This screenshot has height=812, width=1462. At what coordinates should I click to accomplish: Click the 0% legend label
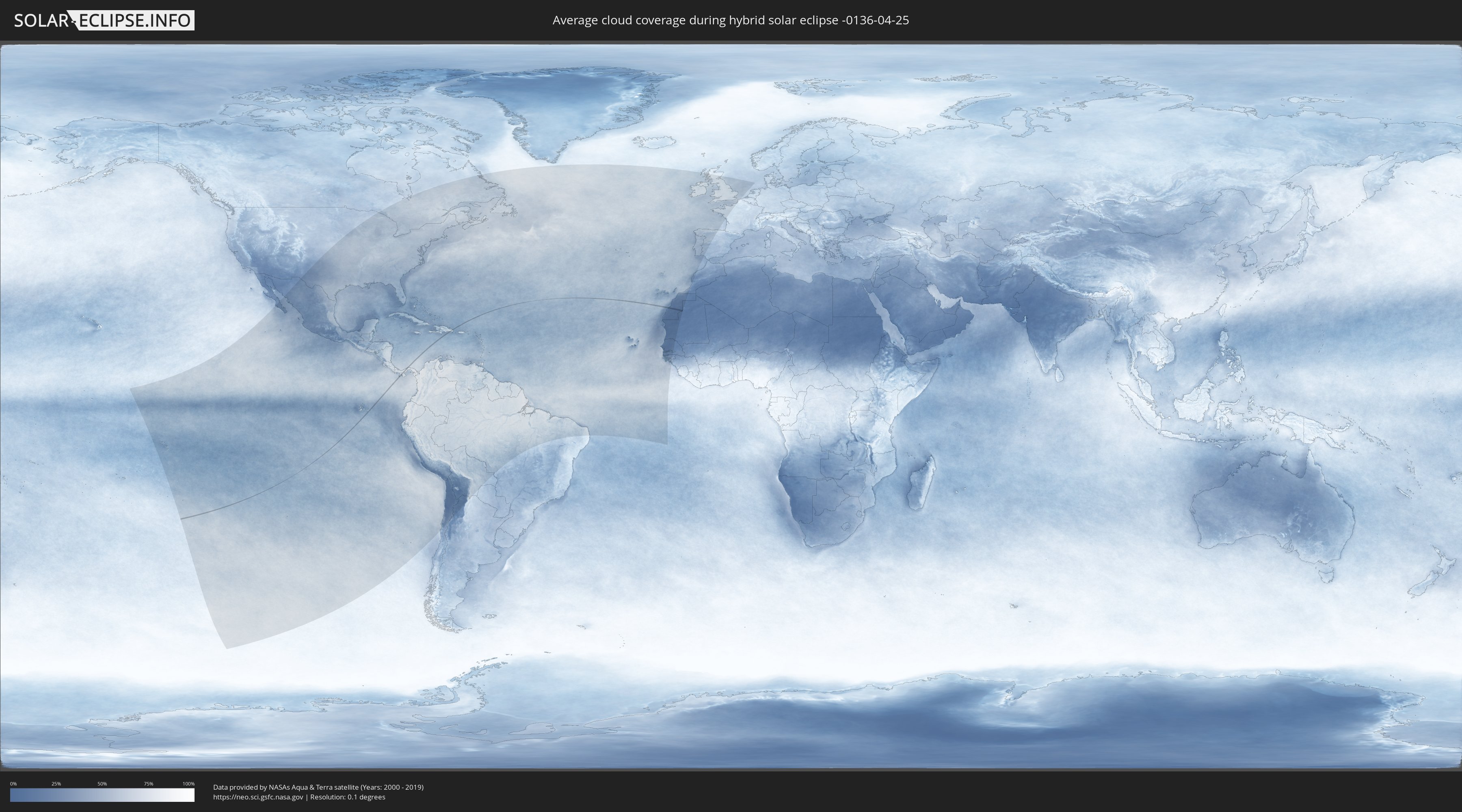point(13,784)
